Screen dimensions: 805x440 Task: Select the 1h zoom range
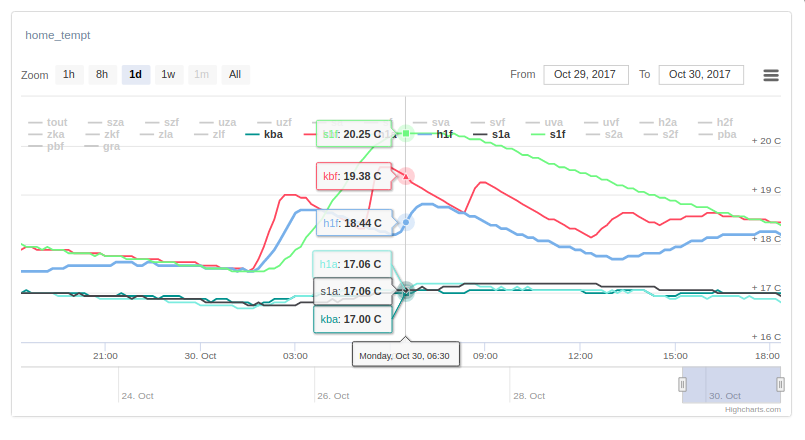click(x=68, y=75)
